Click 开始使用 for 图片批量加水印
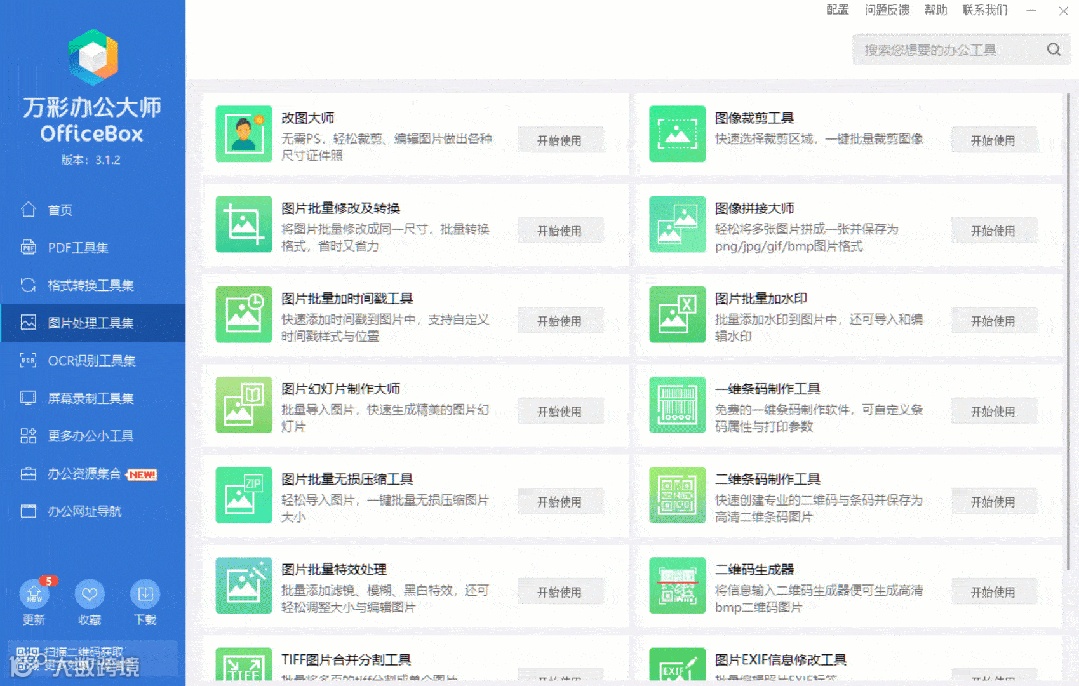 (x=994, y=321)
